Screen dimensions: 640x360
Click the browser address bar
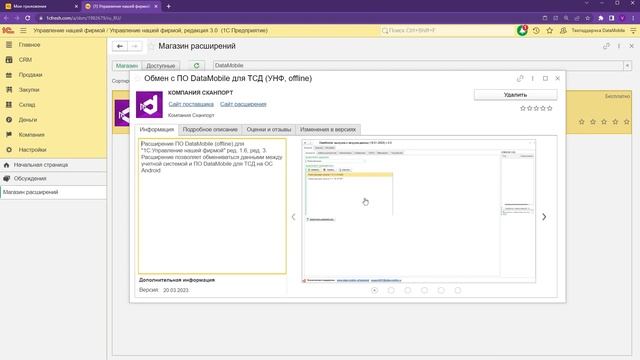pos(286,18)
